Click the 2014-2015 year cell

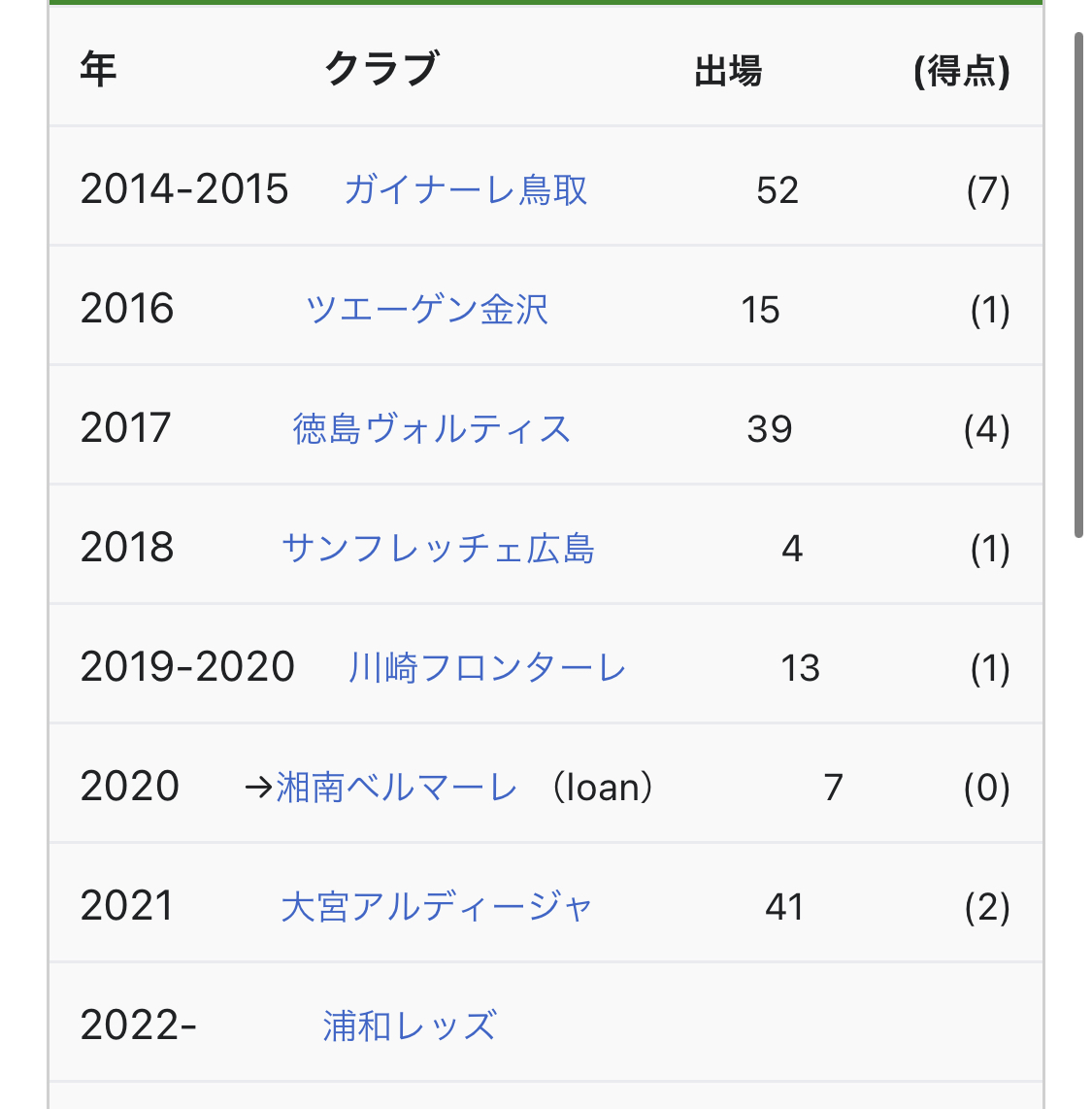pyautogui.click(x=184, y=189)
